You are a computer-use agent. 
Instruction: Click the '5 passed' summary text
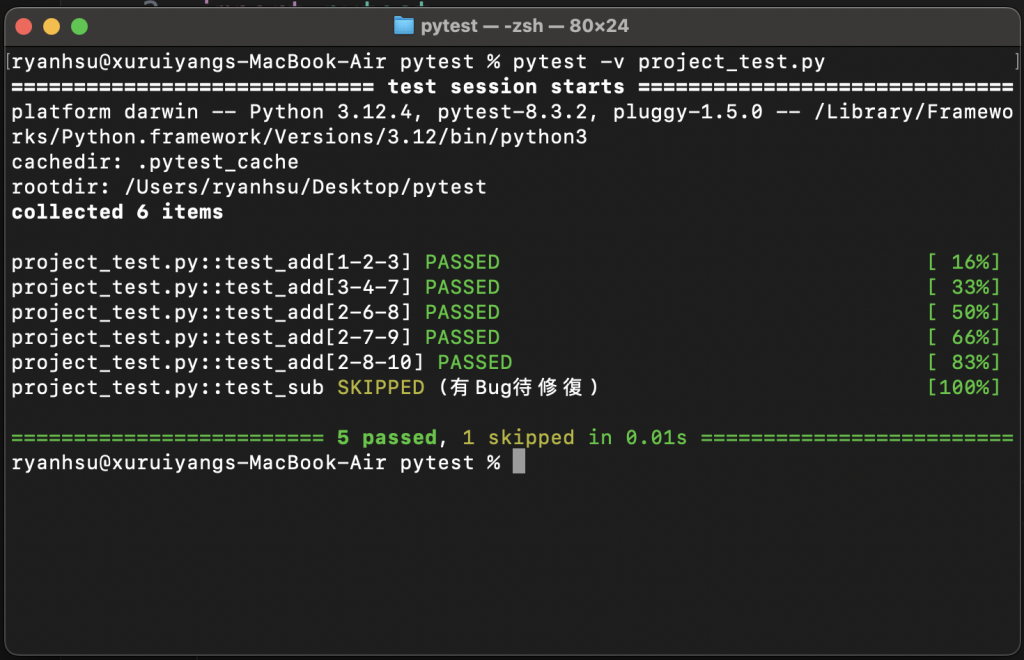click(x=387, y=437)
